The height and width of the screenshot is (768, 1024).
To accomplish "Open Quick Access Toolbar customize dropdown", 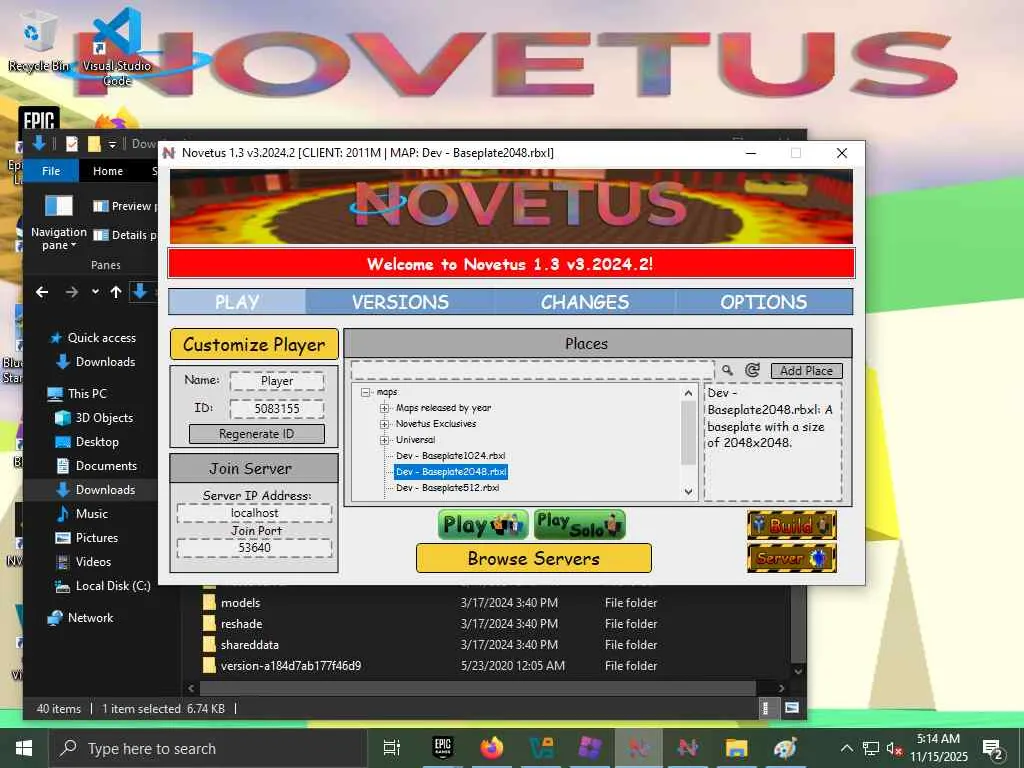I will 112,144.
